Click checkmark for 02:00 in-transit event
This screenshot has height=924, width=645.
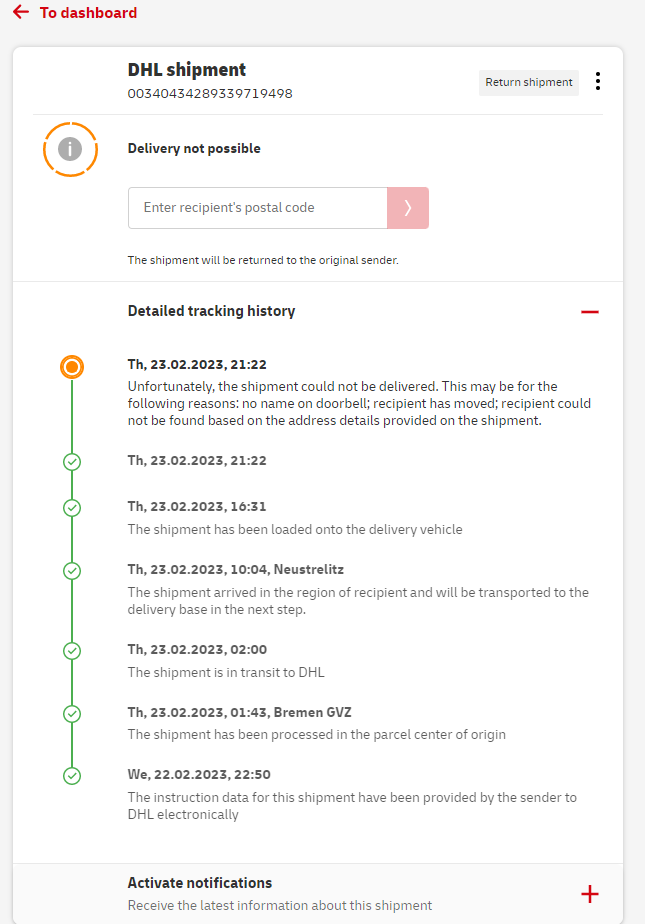[72, 651]
